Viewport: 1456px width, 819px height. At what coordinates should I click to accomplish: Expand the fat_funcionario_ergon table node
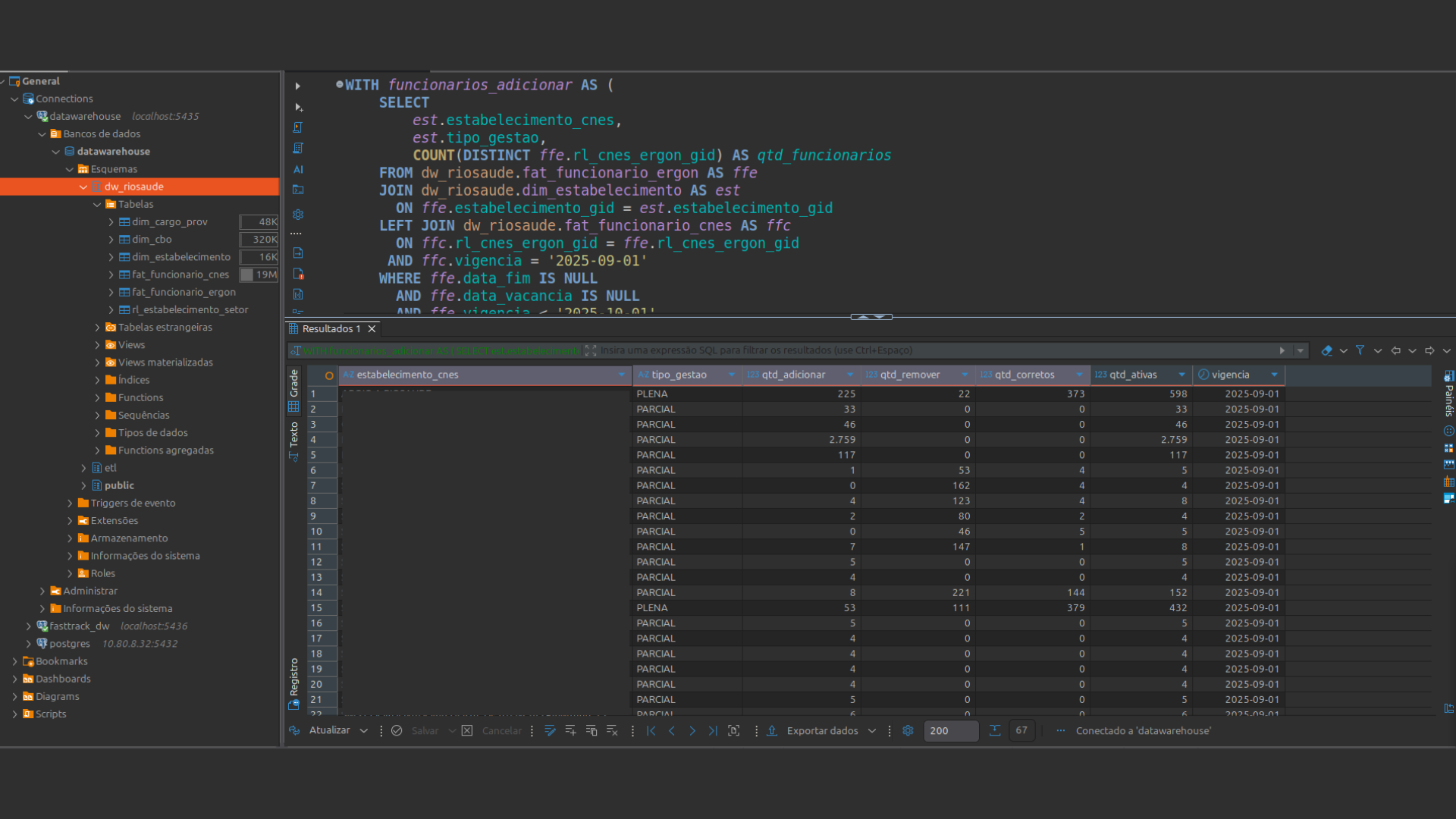111,292
